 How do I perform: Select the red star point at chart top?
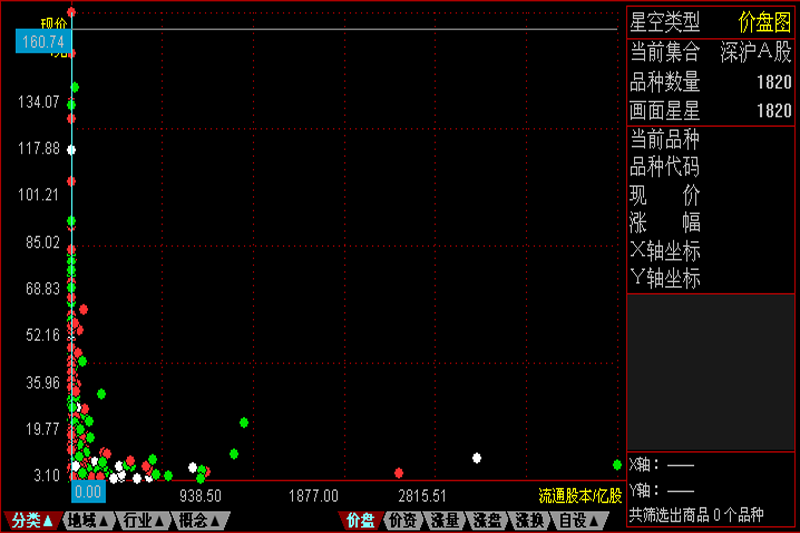(x=71, y=12)
